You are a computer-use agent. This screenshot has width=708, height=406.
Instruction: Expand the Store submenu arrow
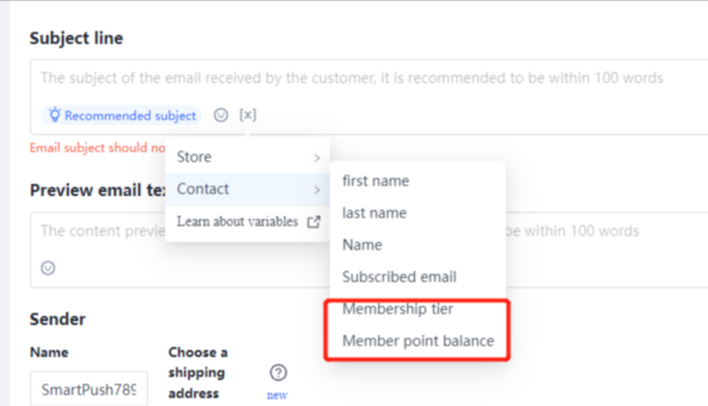(316, 158)
